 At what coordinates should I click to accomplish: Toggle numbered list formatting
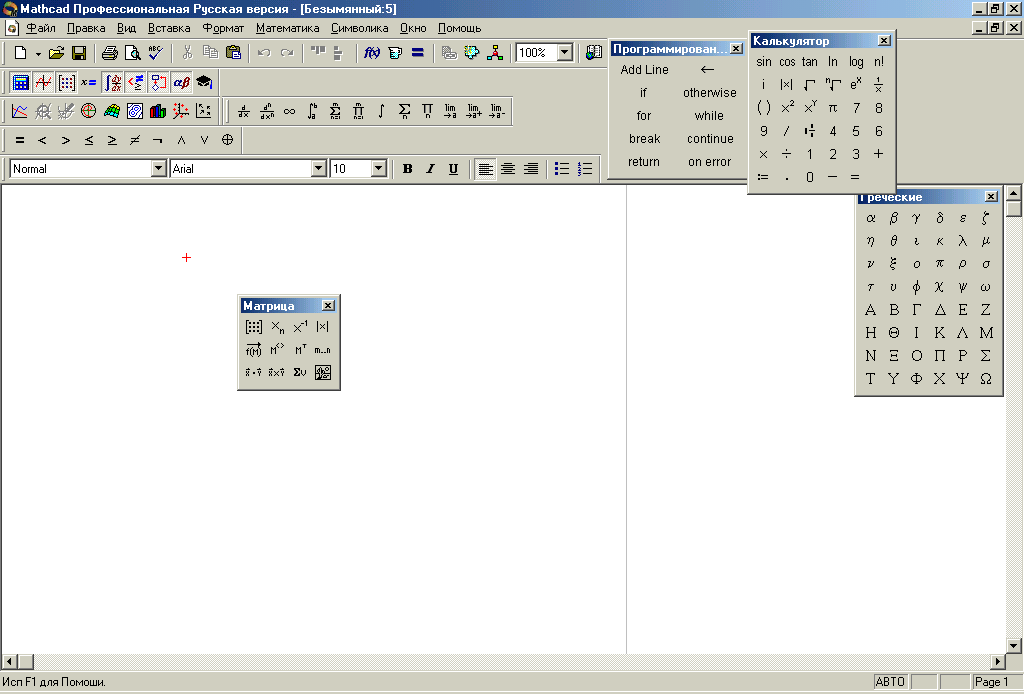click(x=585, y=168)
